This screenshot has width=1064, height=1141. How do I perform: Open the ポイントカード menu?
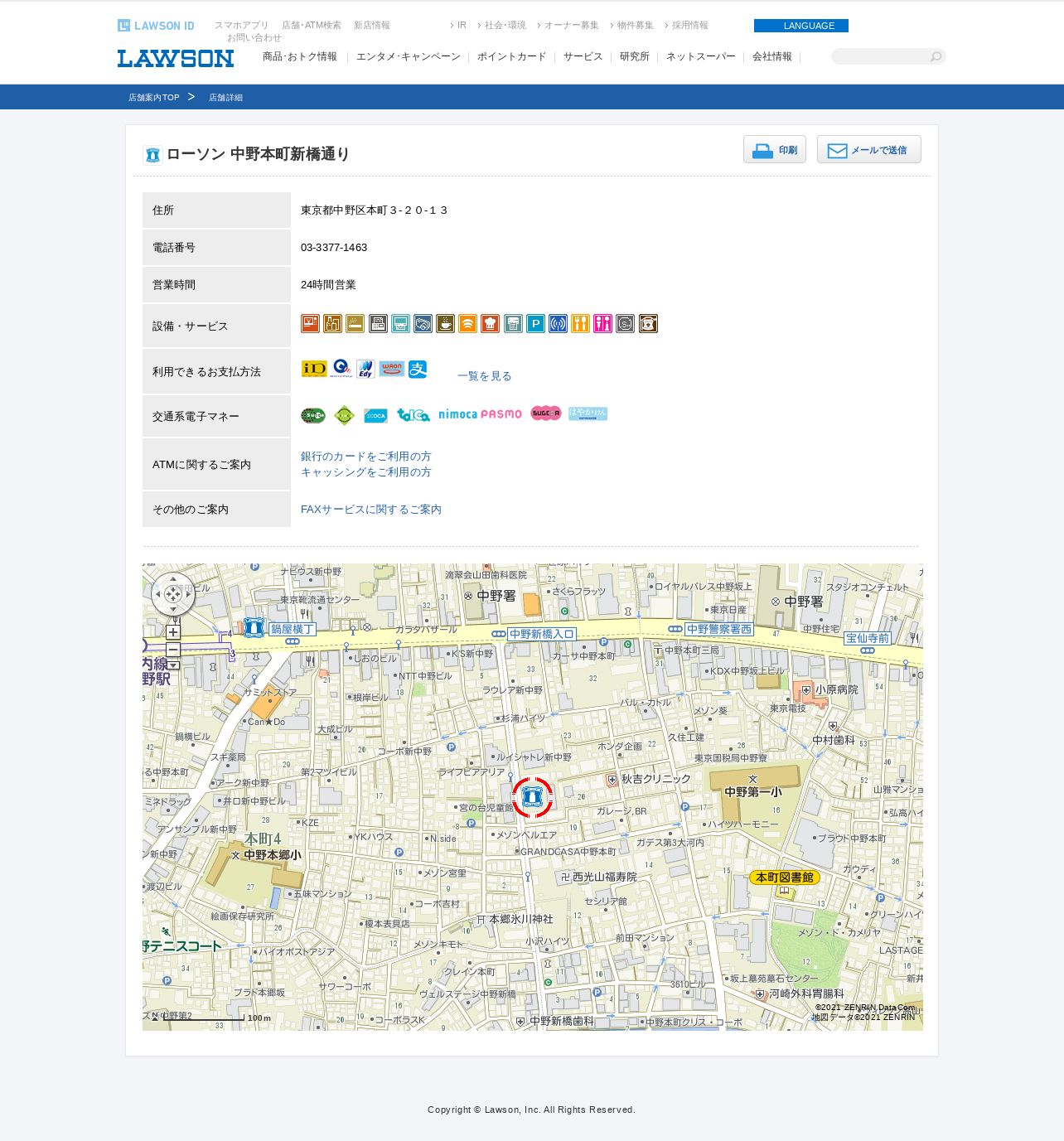tap(512, 56)
